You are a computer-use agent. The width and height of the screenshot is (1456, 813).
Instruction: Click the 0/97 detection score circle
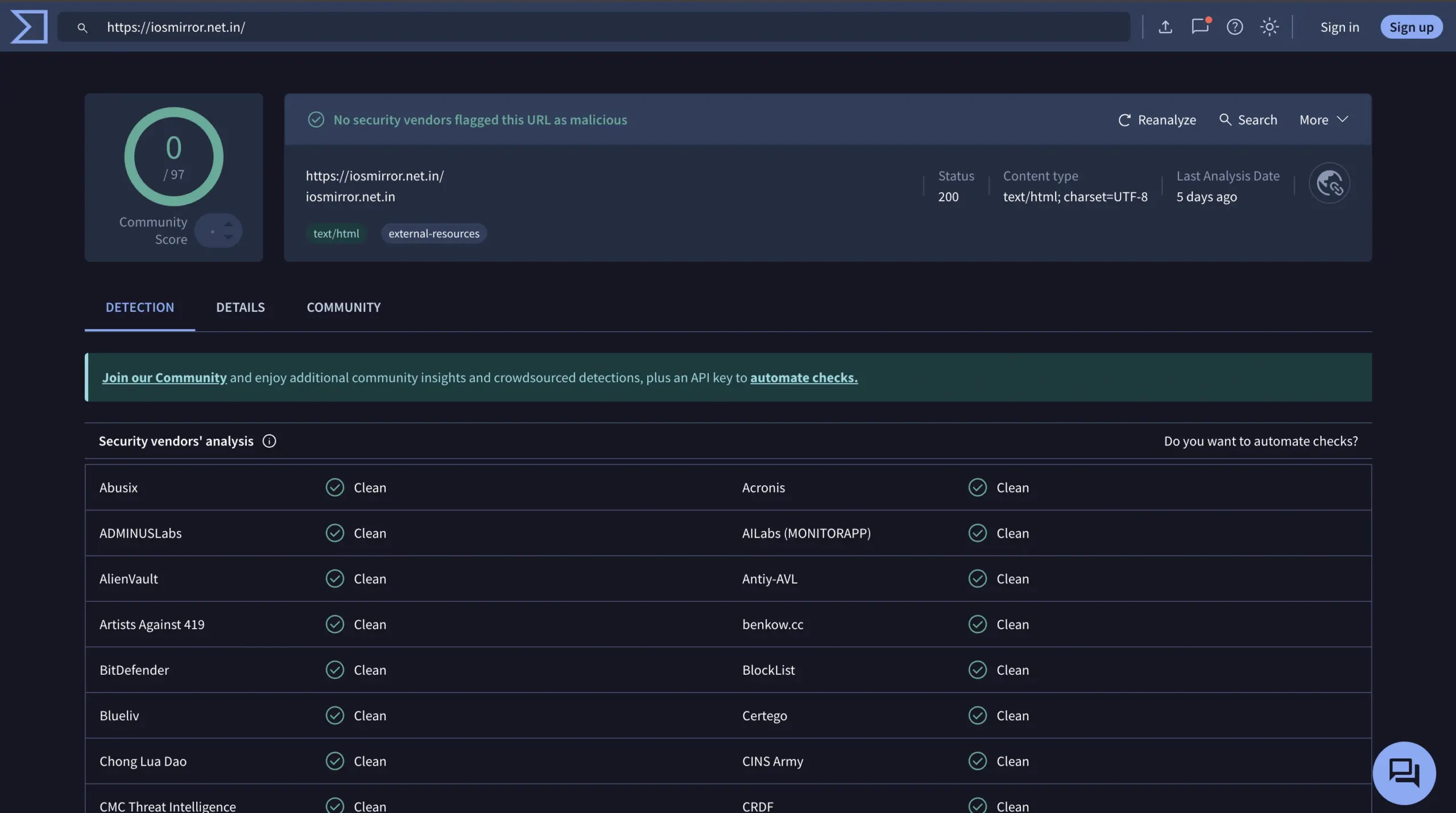[174, 156]
